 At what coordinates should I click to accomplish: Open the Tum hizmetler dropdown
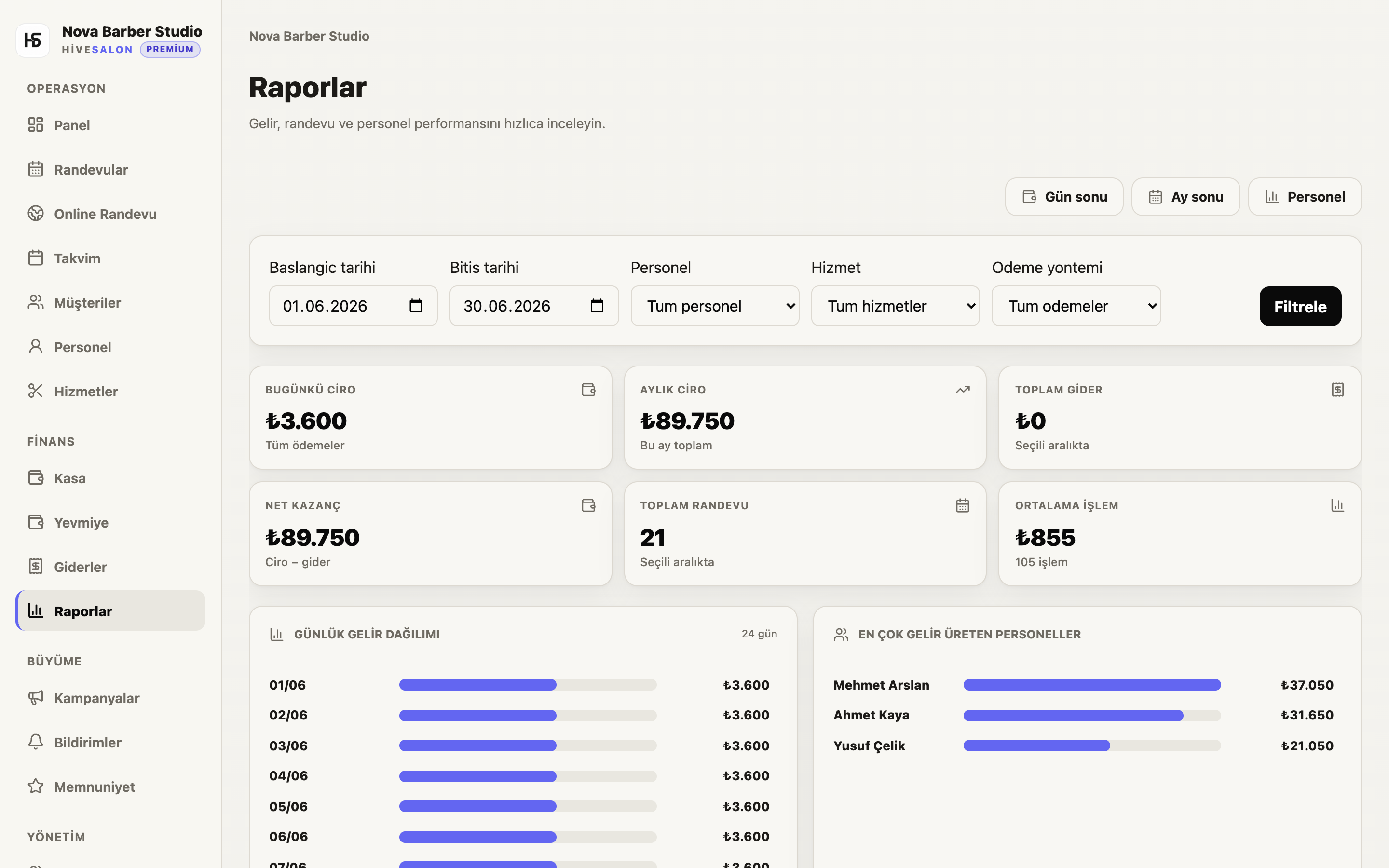(x=895, y=306)
